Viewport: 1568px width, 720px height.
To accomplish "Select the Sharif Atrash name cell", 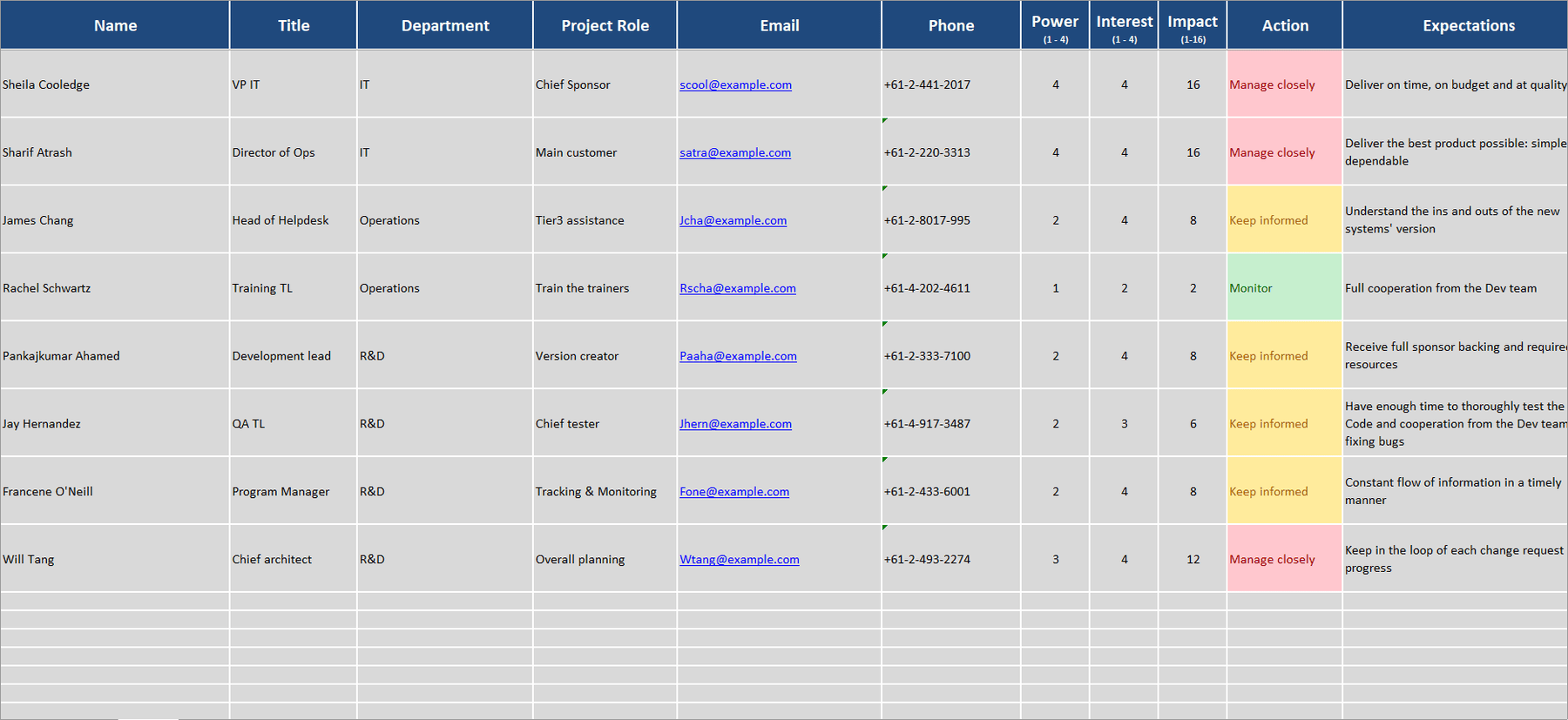I will 115,152.
